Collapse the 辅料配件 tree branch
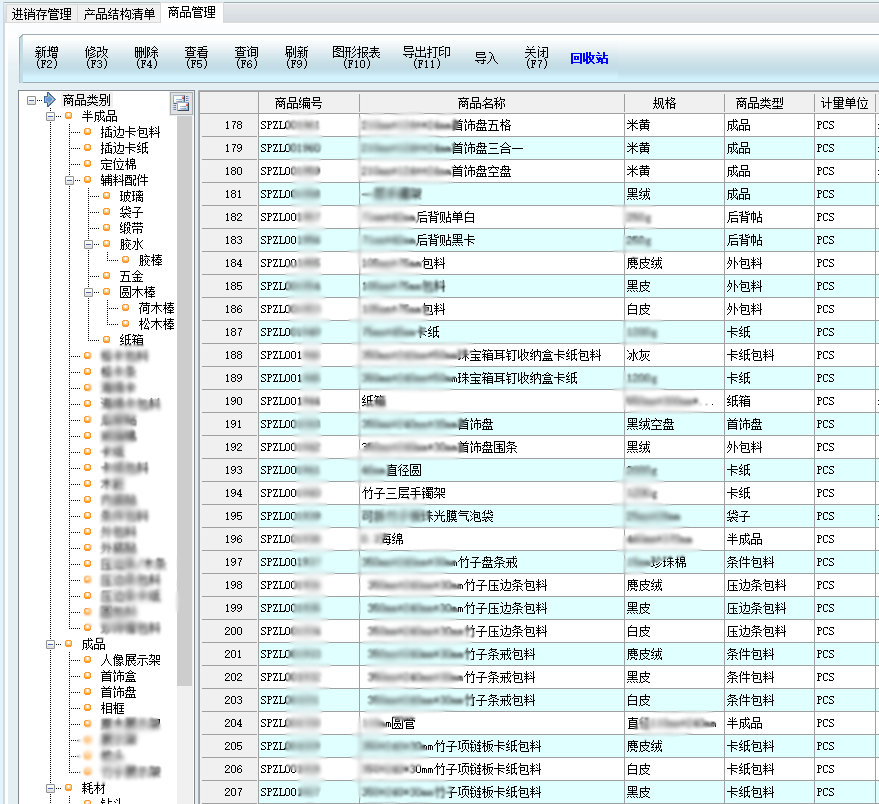 (x=70, y=180)
